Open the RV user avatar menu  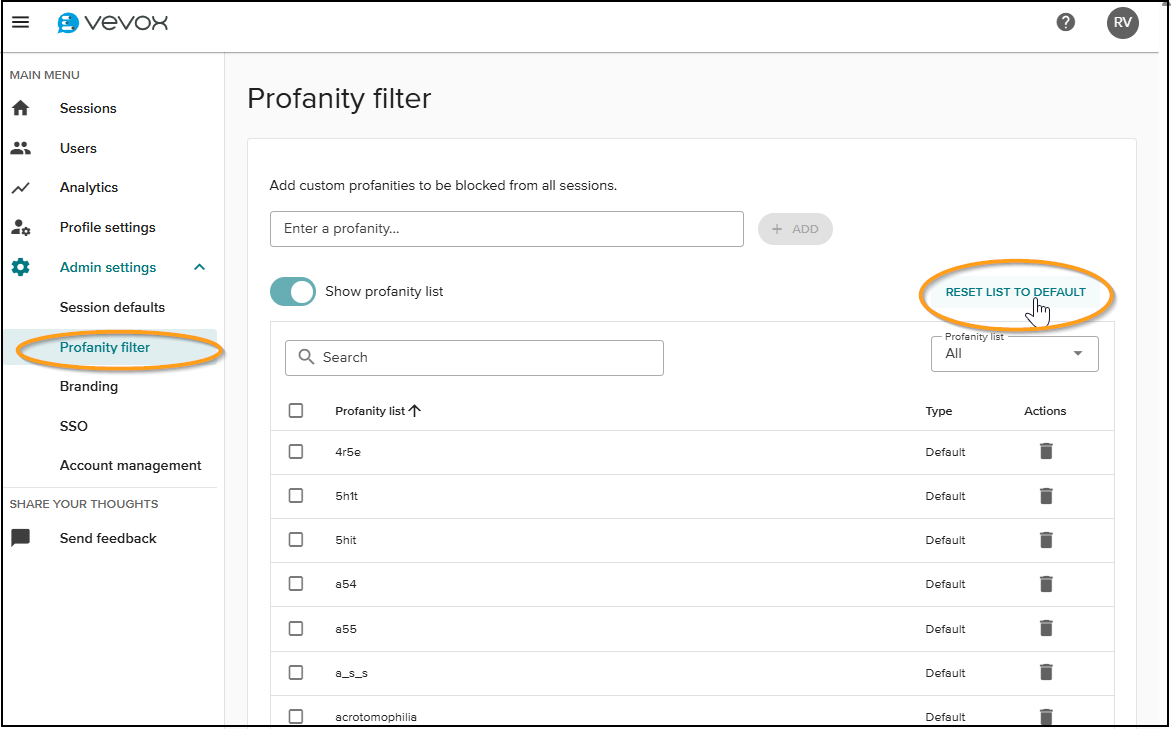(x=1122, y=22)
